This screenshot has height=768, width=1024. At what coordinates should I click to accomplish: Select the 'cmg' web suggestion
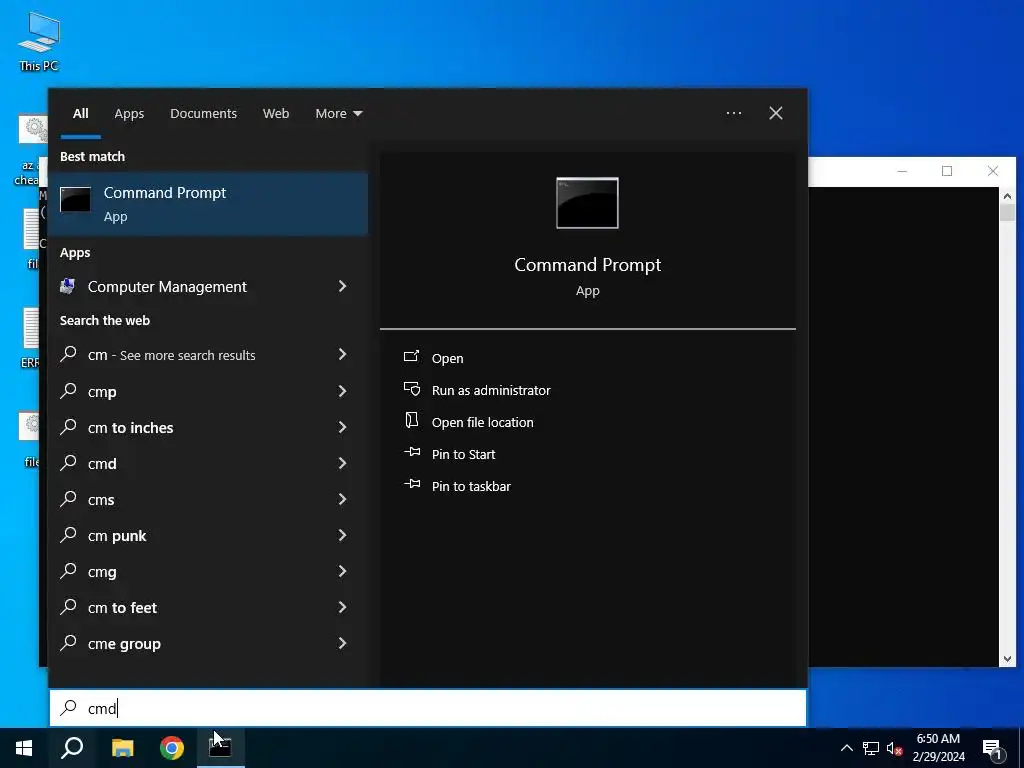pos(102,572)
